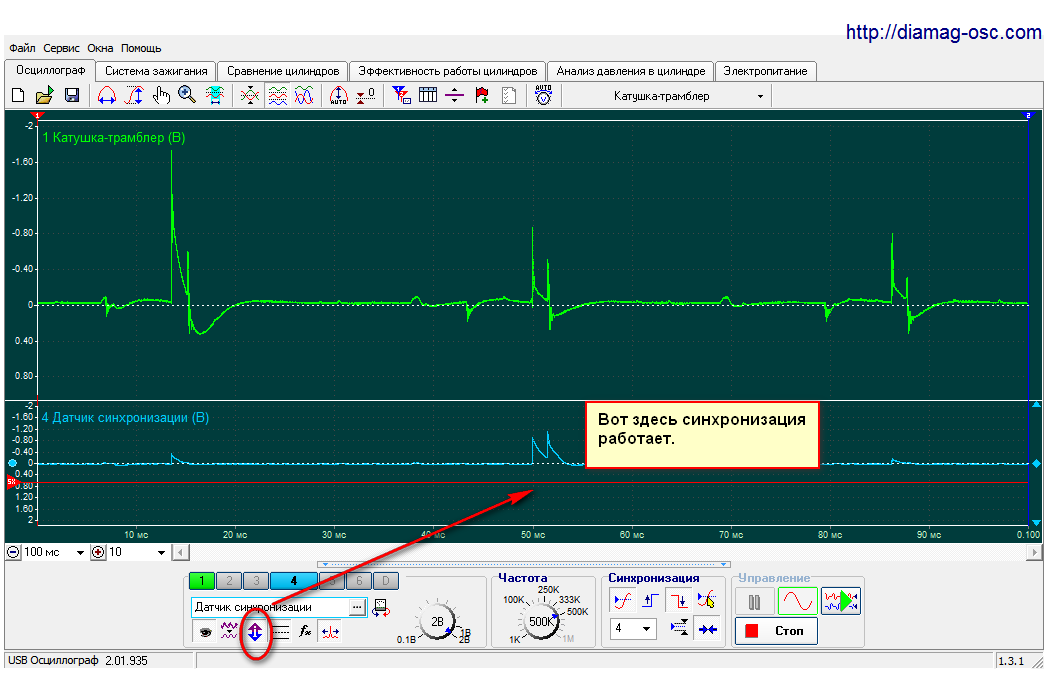Click the grid columns icon
Screen dimensions: 1056x673
tap(428, 96)
